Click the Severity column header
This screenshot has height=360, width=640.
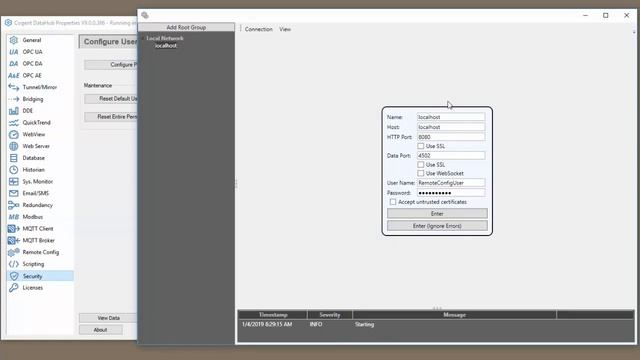[x=330, y=315]
